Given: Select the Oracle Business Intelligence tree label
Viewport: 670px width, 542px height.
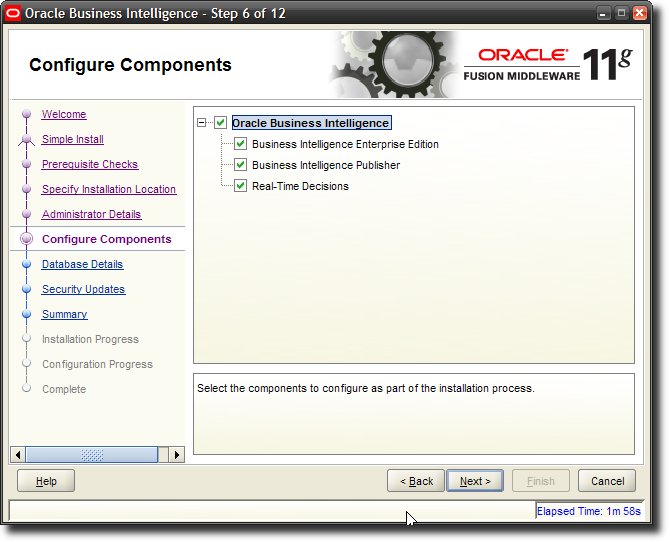Looking at the screenshot, I should 311,123.
